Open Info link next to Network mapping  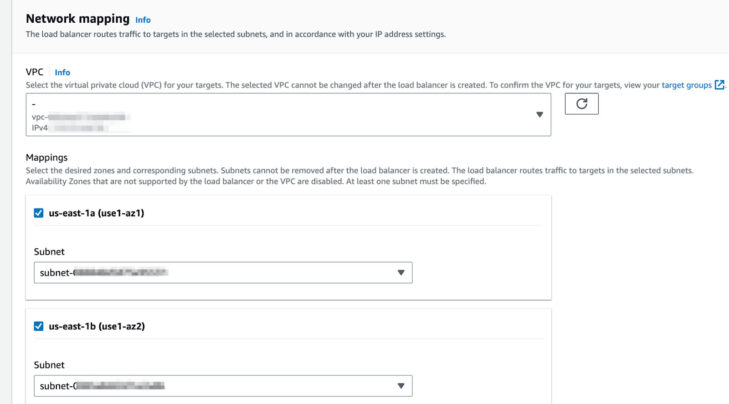143,19
